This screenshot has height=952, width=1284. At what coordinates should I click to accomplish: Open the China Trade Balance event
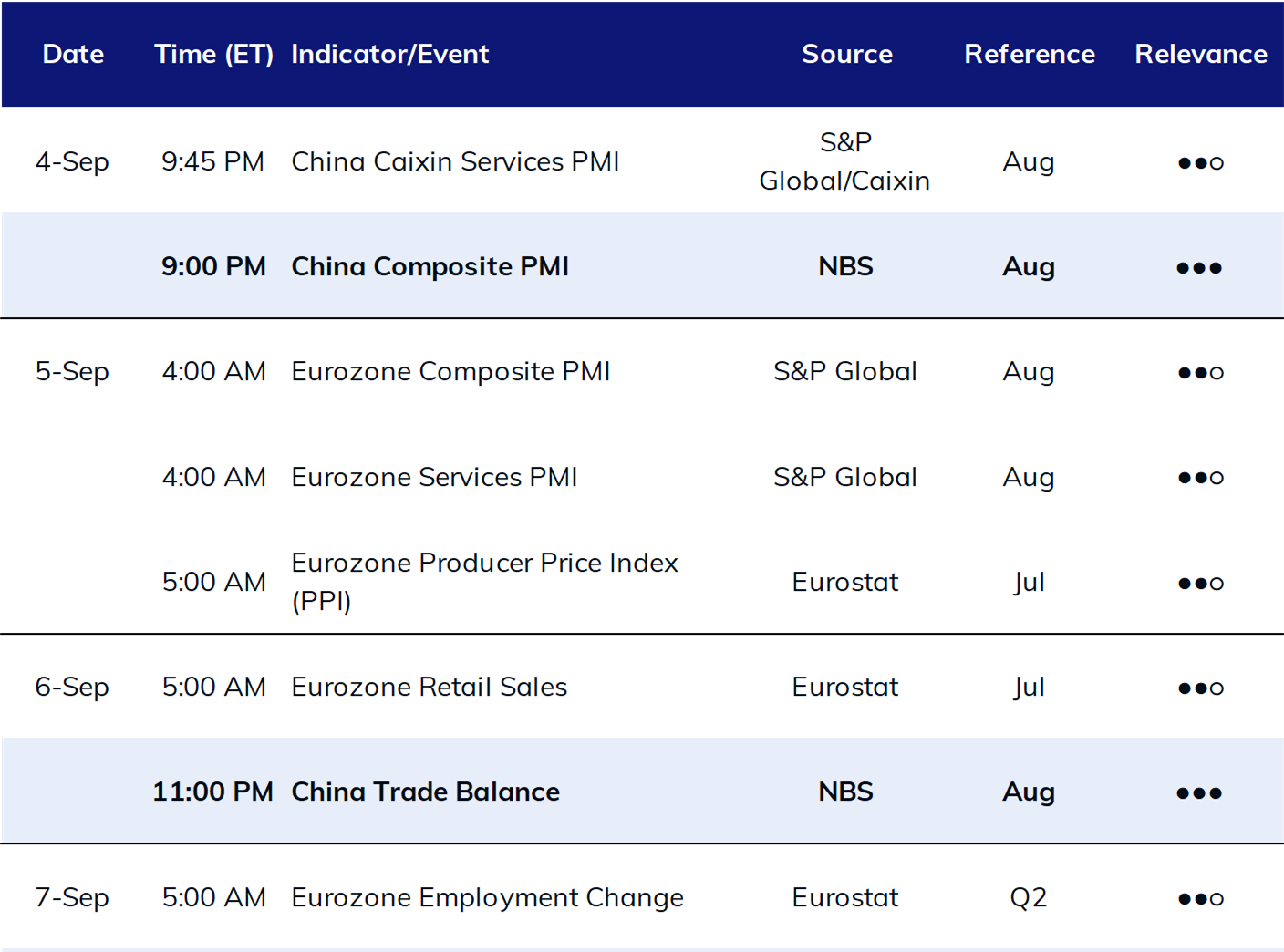click(x=425, y=792)
